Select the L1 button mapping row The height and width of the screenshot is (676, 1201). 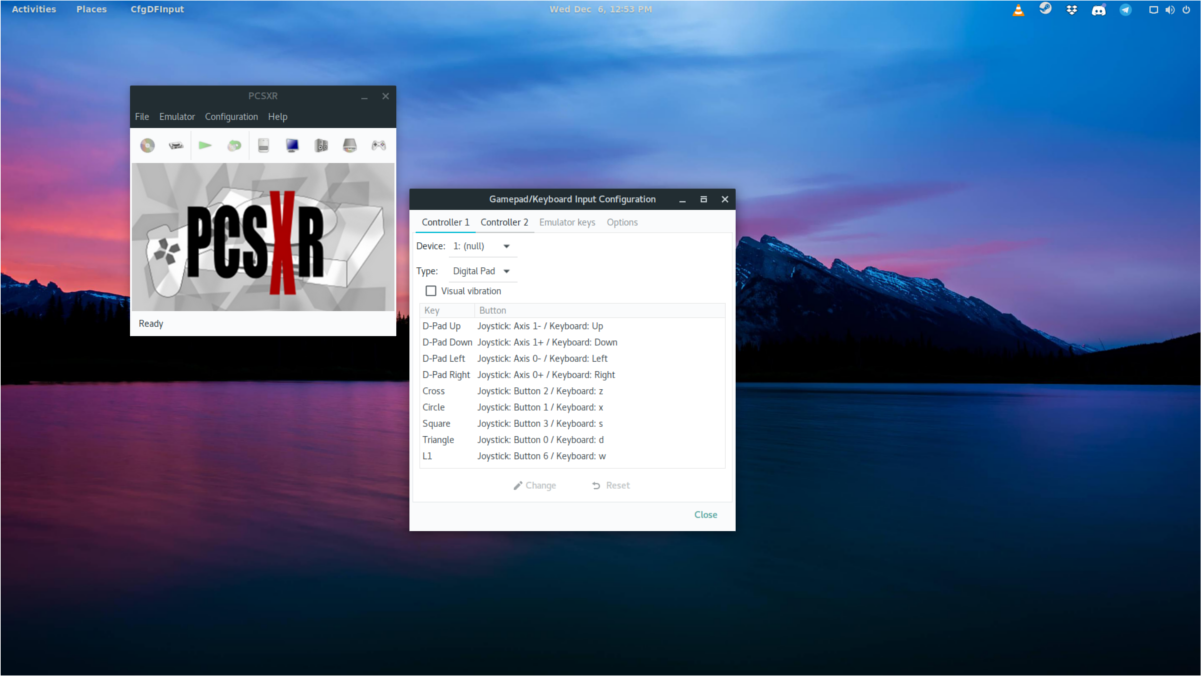[x=571, y=456]
